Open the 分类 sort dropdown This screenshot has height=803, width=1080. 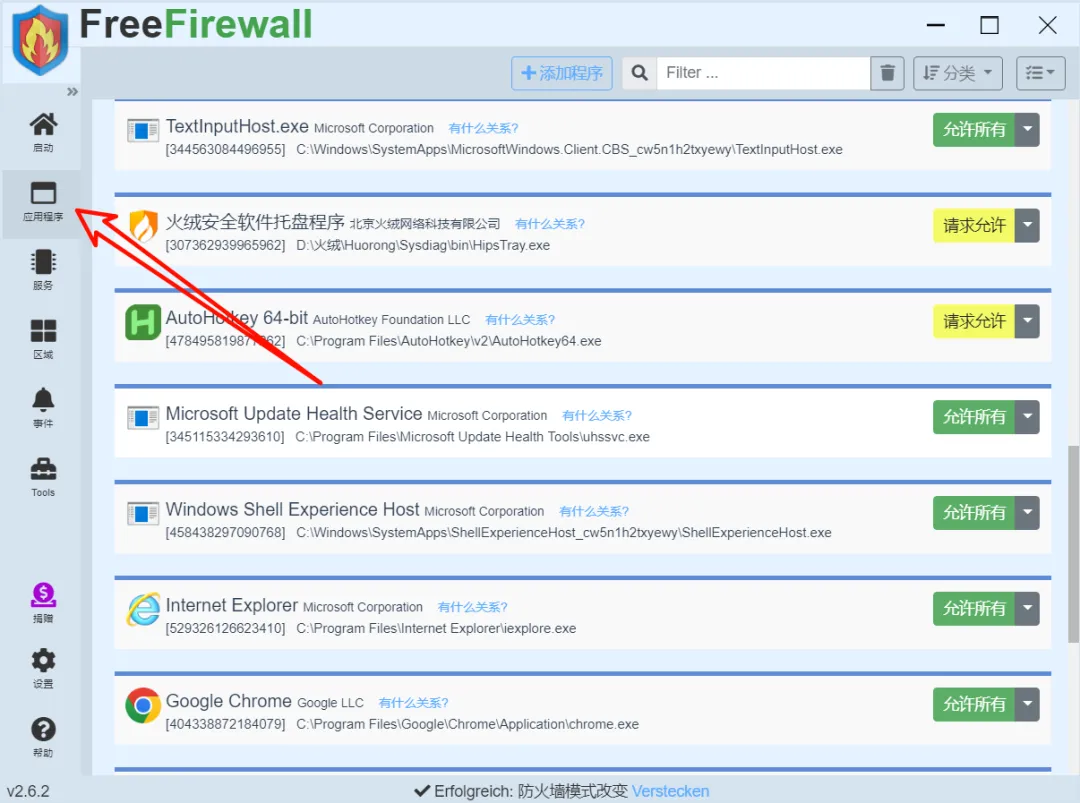pyautogui.click(x=957, y=73)
